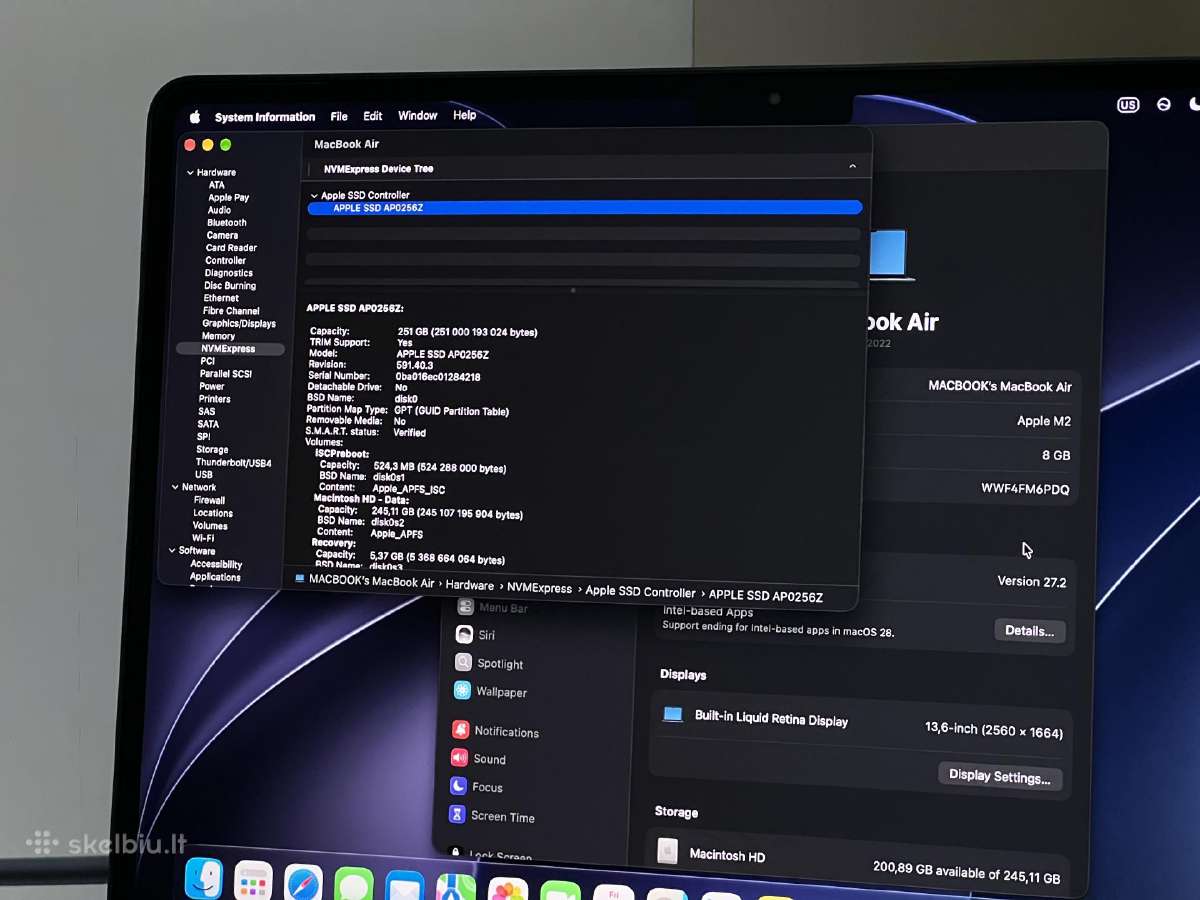The width and height of the screenshot is (1200, 900).
Task: Click the Menu Bar icon in System Settings
Action: pyautogui.click(x=465, y=606)
